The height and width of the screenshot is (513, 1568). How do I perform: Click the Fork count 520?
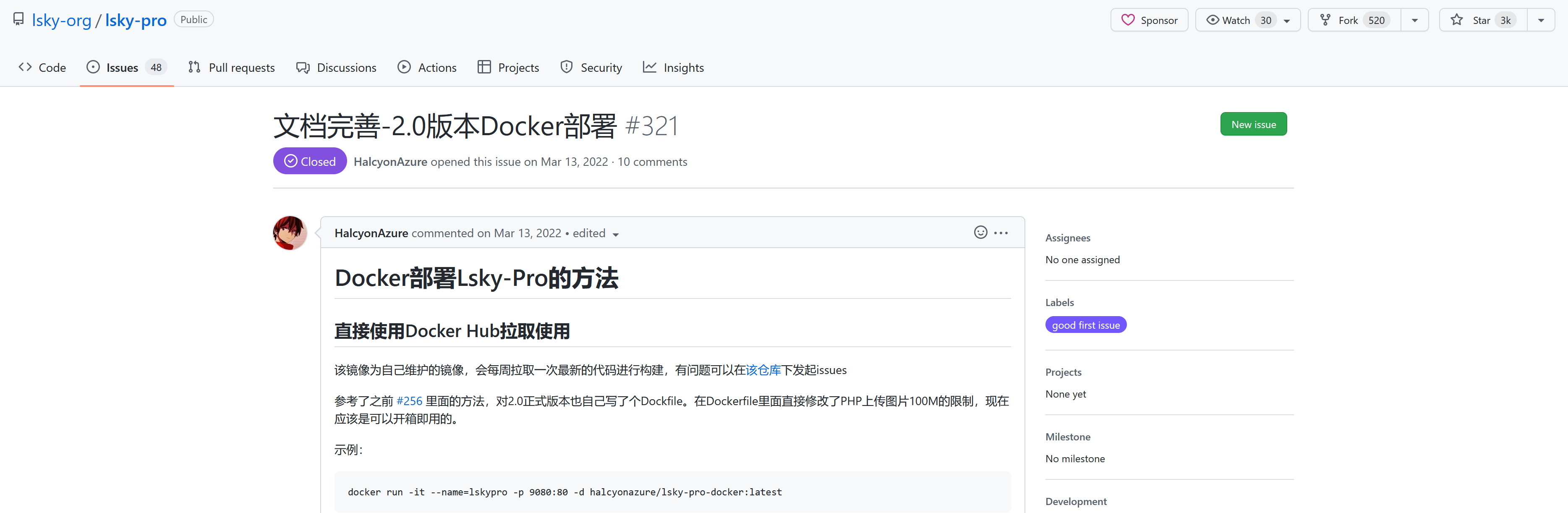[x=1376, y=21]
